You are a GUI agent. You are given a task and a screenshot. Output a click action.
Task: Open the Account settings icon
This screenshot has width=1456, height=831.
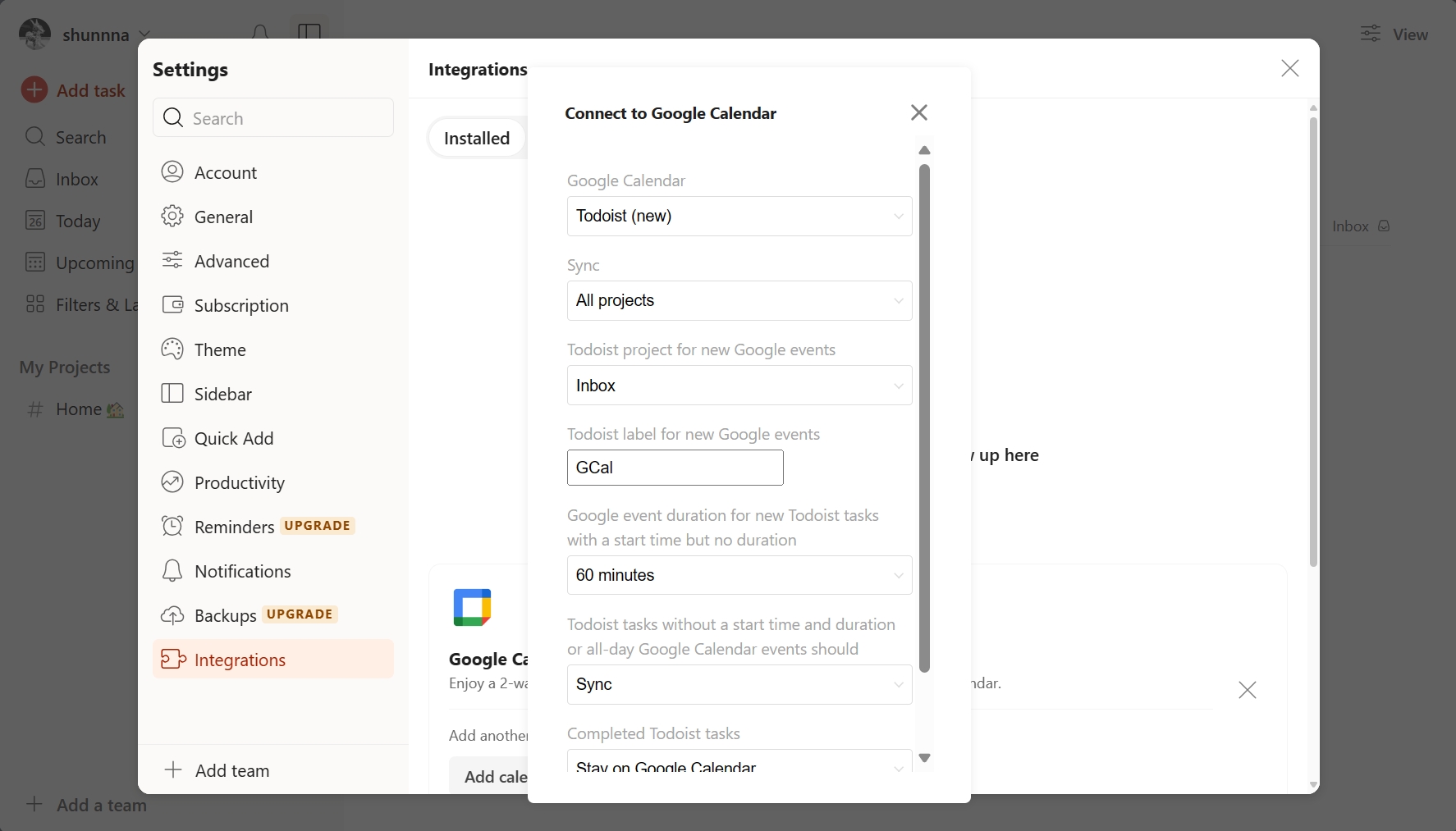[172, 171]
